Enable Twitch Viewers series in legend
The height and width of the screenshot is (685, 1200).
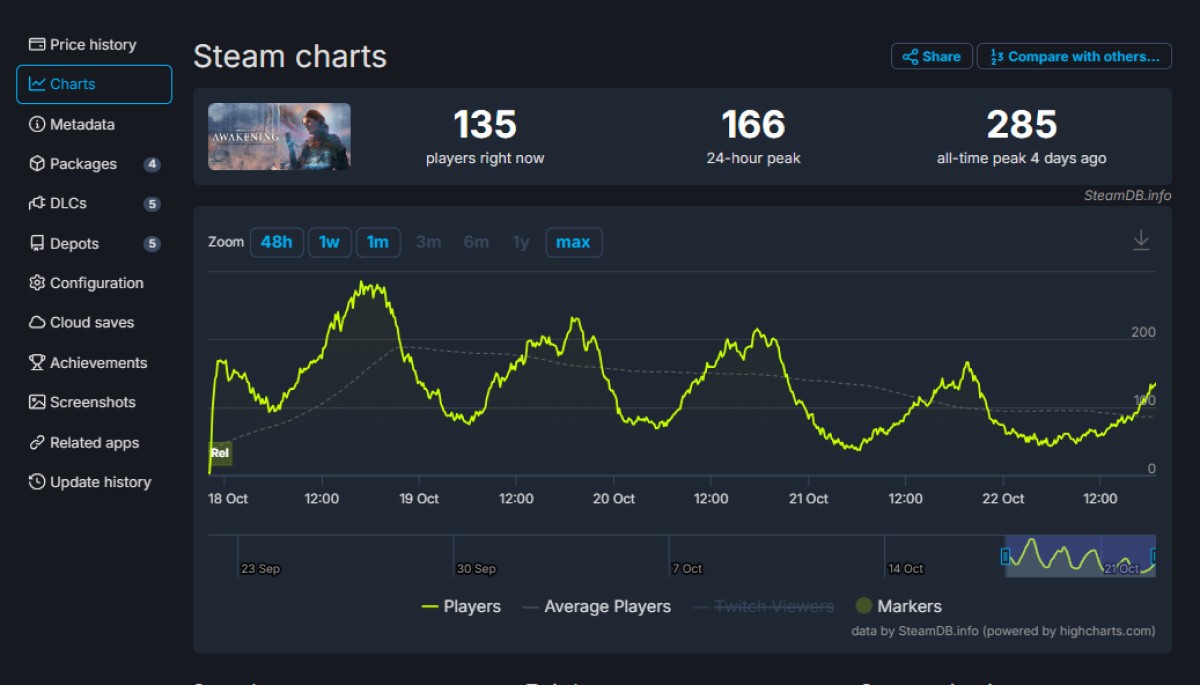coord(762,606)
